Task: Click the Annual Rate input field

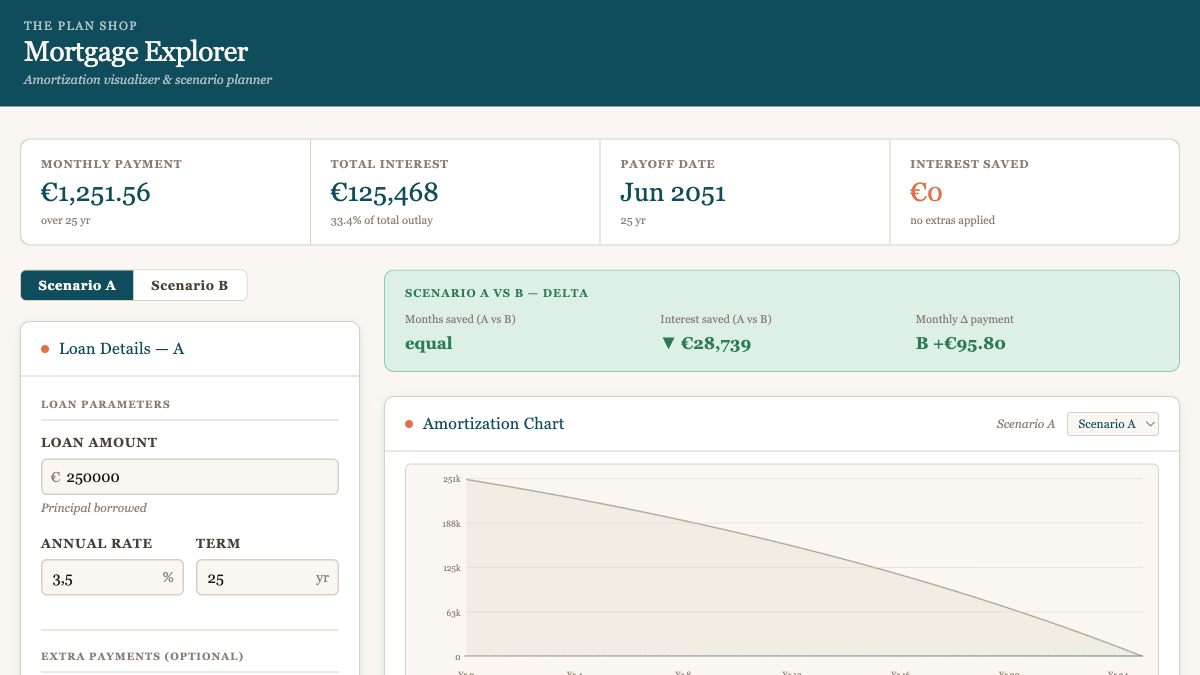Action: point(112,578)
